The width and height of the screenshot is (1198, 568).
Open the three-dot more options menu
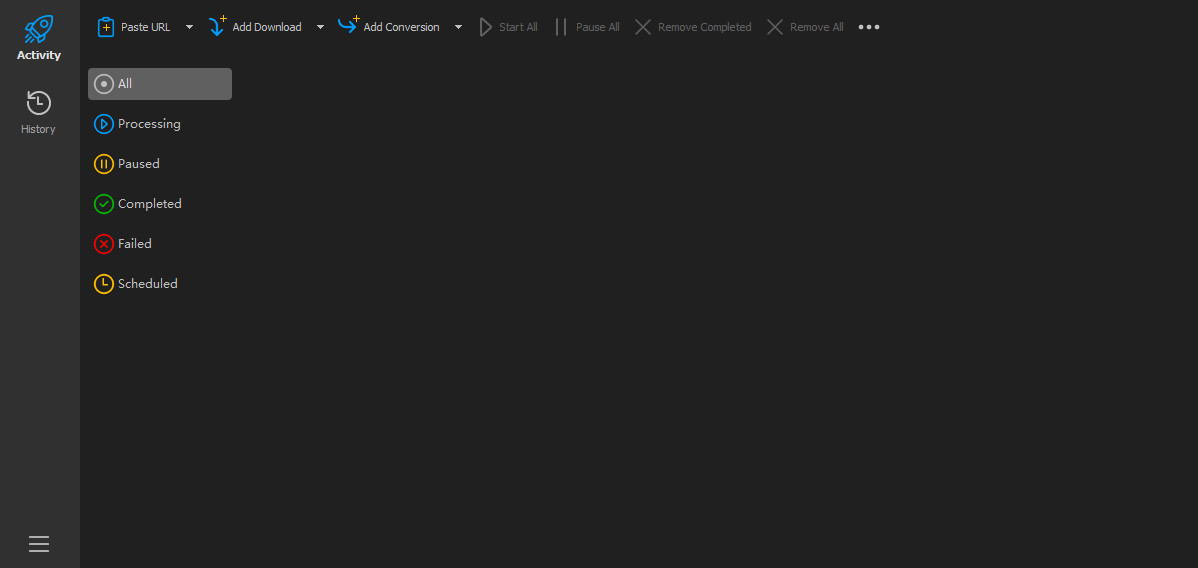pyautogui.click(x=869, y=27)
